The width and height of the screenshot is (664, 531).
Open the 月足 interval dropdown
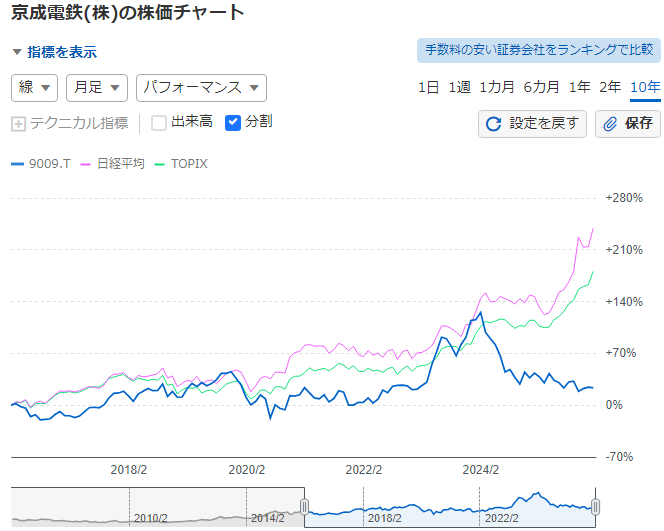point(97,88)
